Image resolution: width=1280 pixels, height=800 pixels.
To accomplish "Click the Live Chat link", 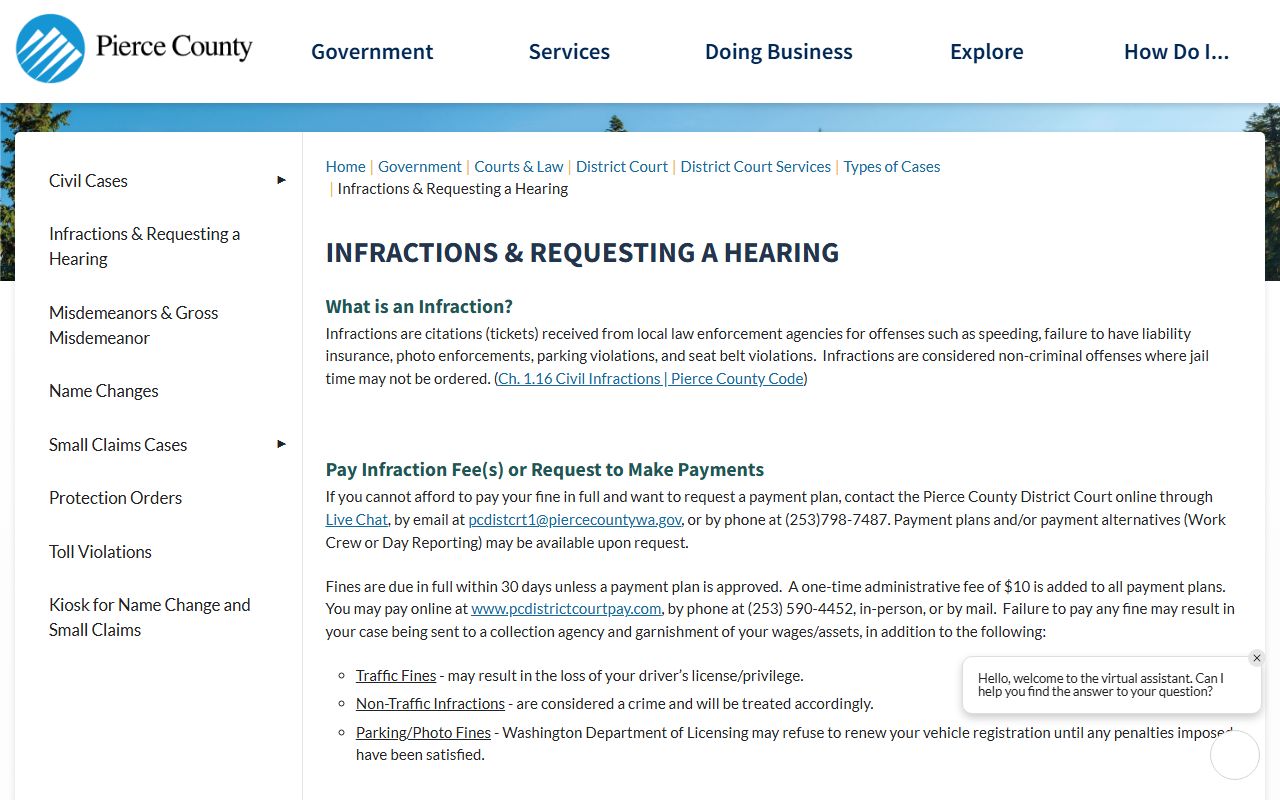I will click(356, 520).
